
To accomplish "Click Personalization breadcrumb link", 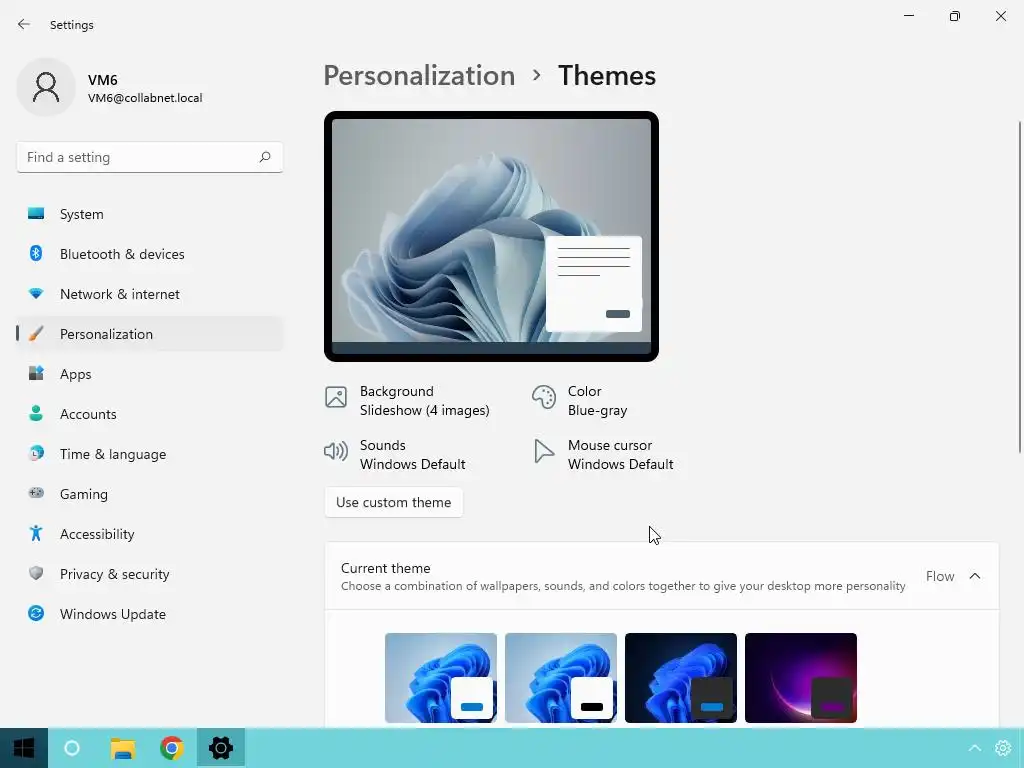I will click(x=419, y=76).
